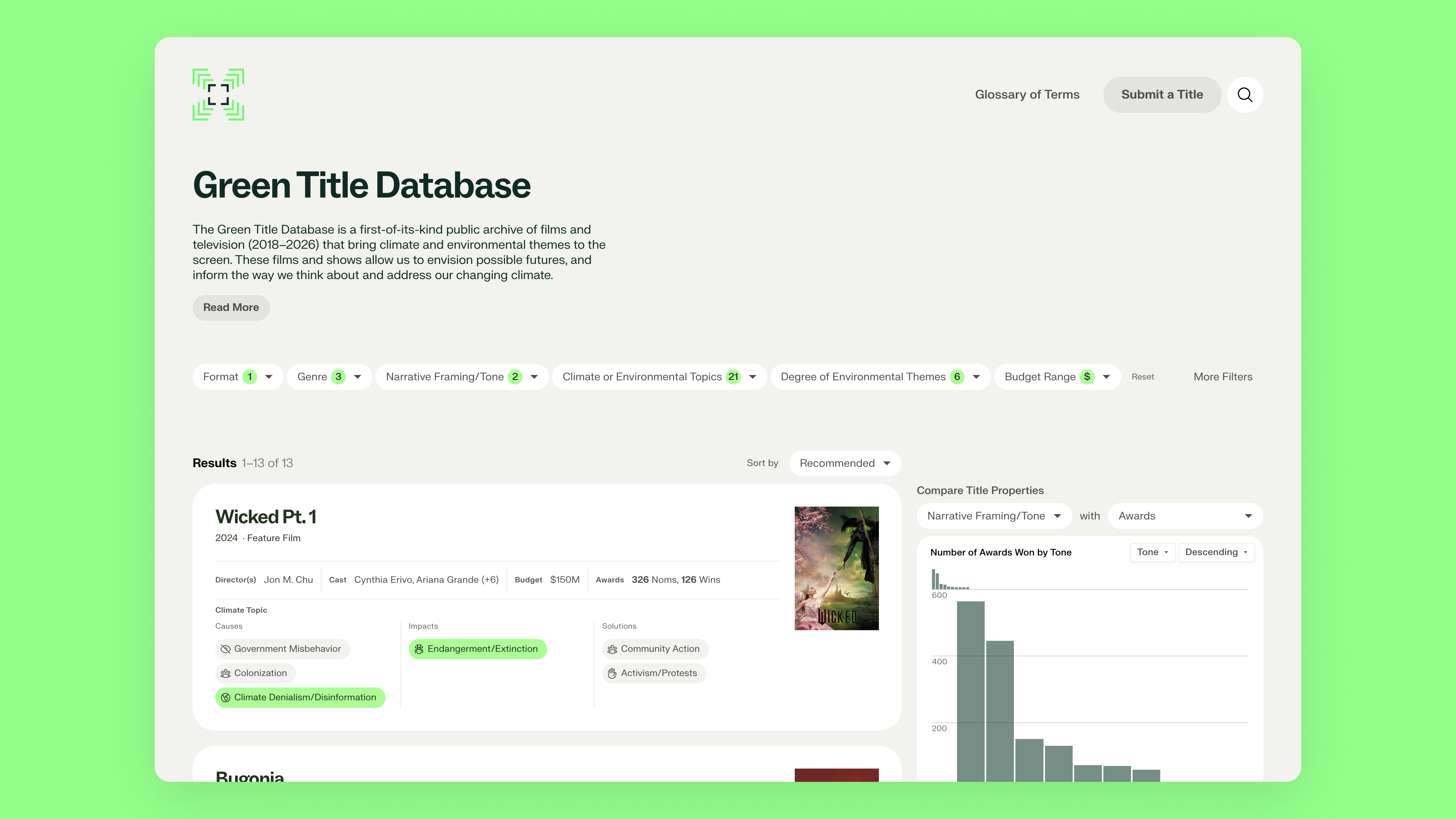Expand the Climate or Environmental Topics filter
The height and width of the screenshot is (819, 1456).
pos(659,377)
